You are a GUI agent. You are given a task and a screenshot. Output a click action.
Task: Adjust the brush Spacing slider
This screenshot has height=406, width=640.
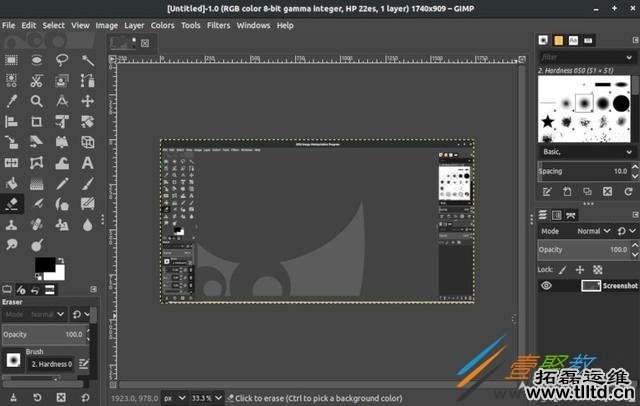pyautogui.click(x=584, y=171)
